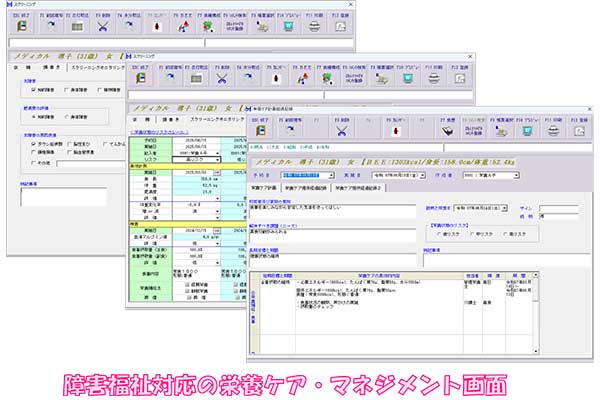This screenshot has height=400, width=600.
Task: Toggle 経腸栄養 checkbox in middle window
Action: point(187,284)
